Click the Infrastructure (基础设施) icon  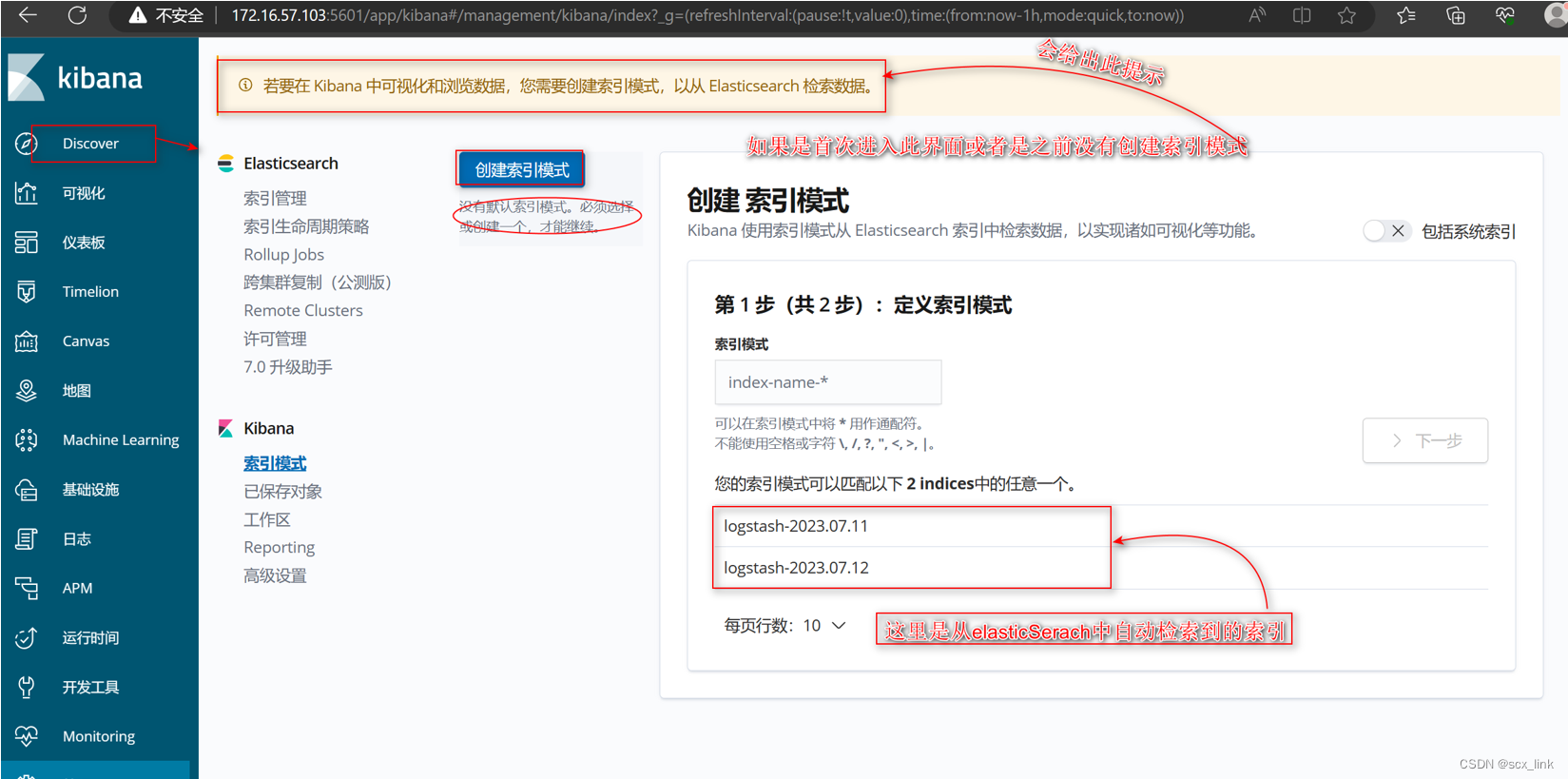(x=27, y=490)
